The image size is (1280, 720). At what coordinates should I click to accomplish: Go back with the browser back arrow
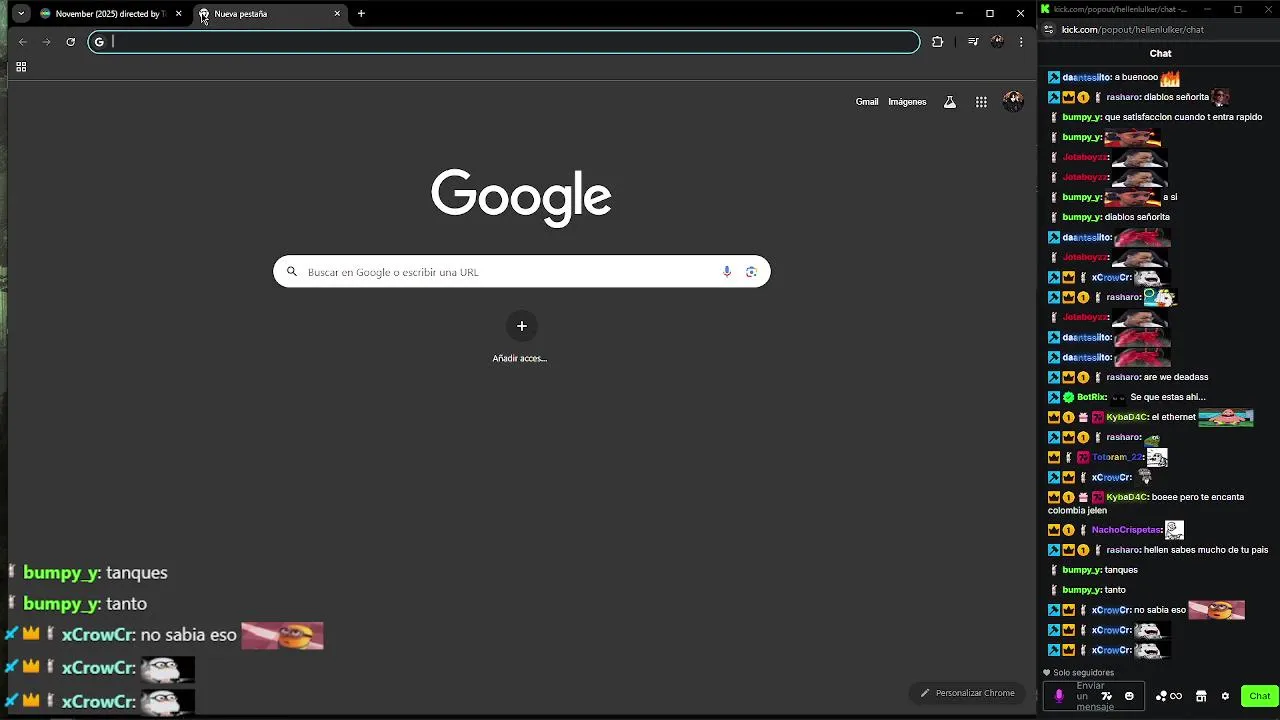pyautogui.click(x=23, y=42)
